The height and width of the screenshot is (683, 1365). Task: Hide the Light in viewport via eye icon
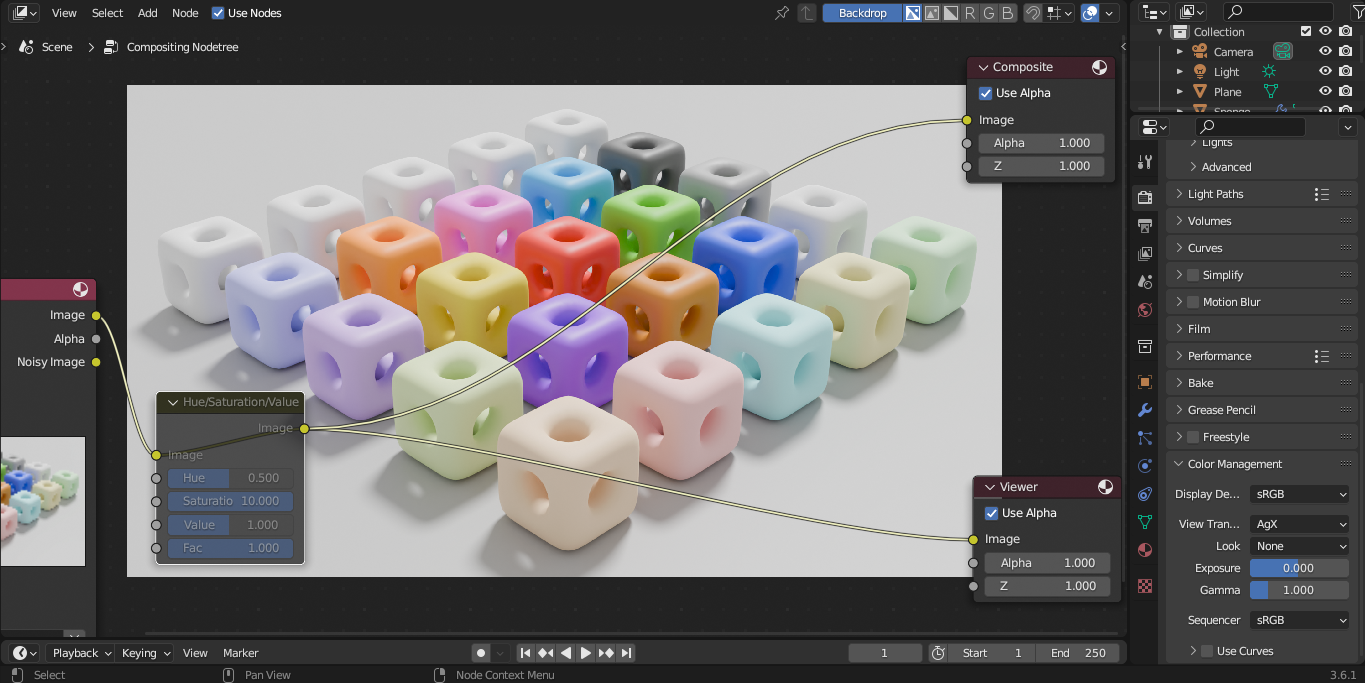point(1325,72)
